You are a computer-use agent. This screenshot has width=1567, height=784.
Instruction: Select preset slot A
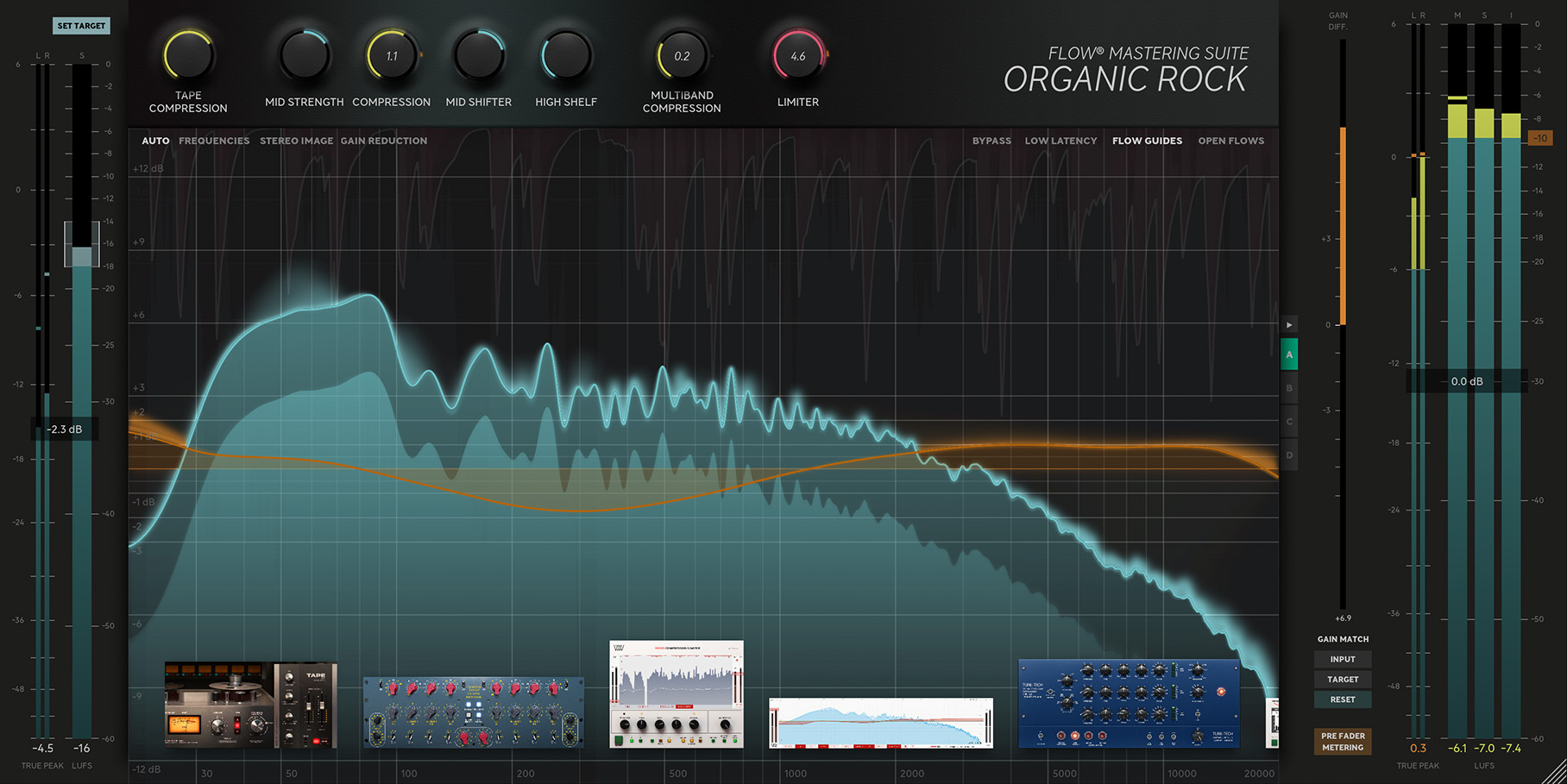click(1289, 354)
